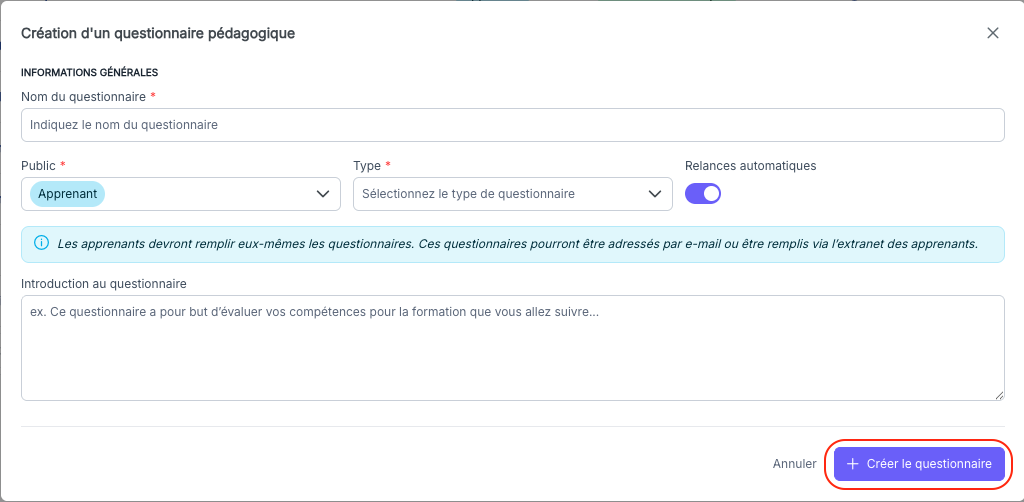Click the 'Introduction au questionnaire' text area

click(513, 348)
